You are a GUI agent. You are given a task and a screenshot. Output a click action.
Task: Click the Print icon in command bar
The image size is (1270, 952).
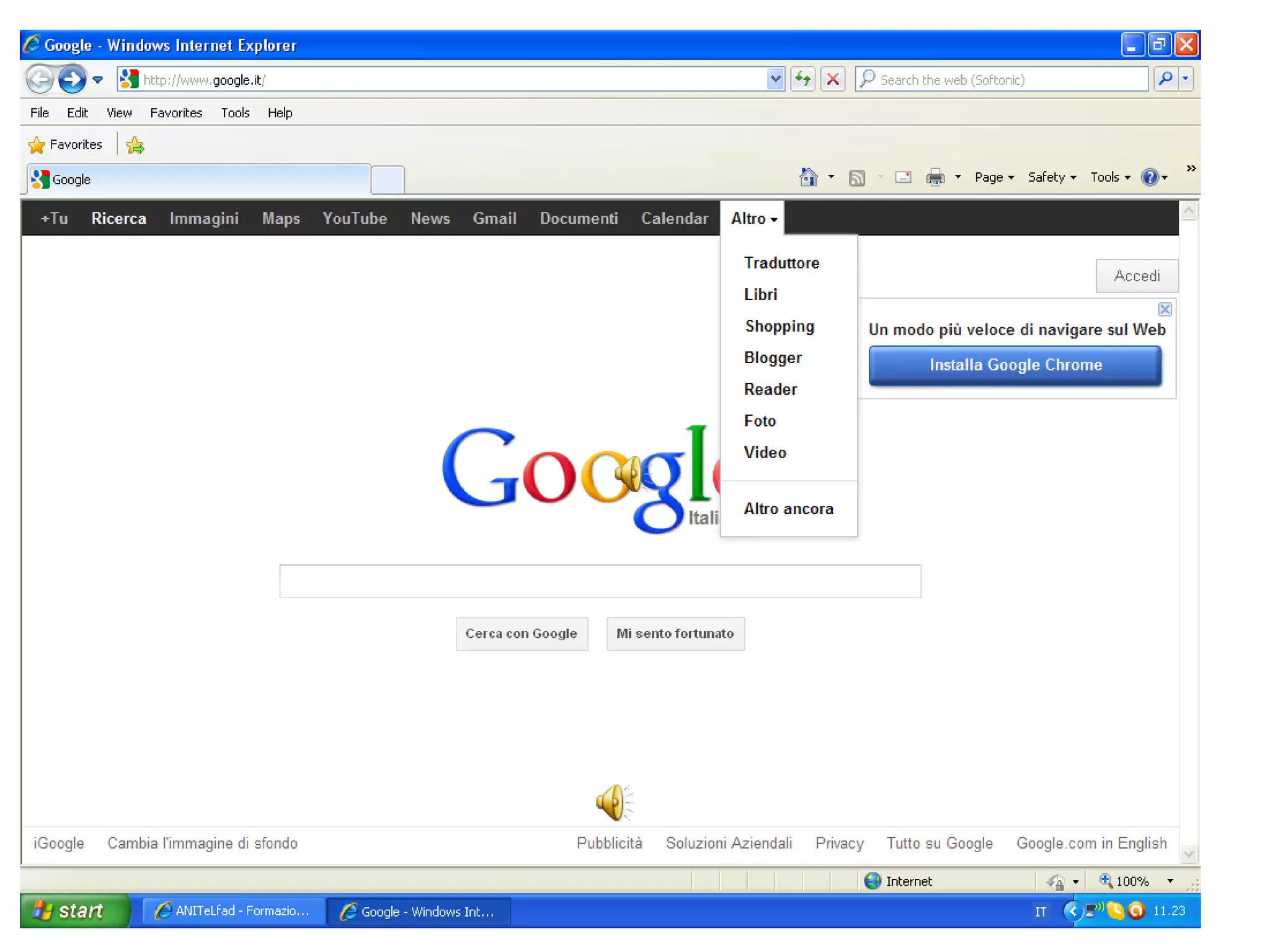[x=935, y=178]
